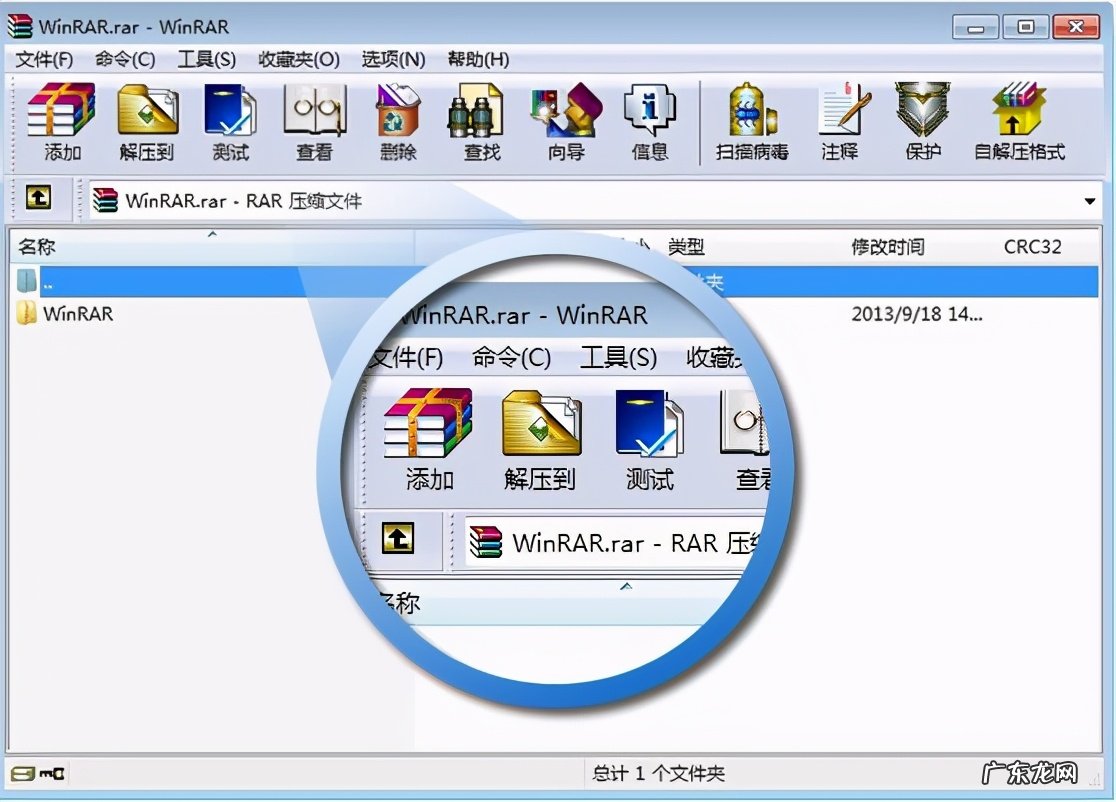
Task: Click the disk icon in status bar
Action: [x=23, y=774]
